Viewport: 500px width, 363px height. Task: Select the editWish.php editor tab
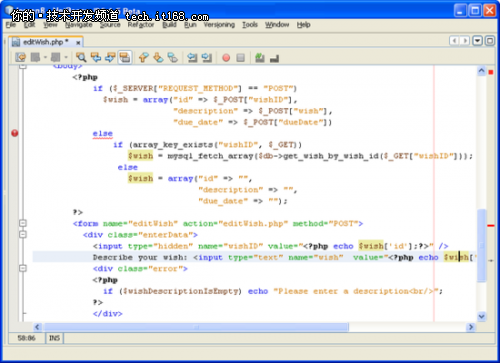point(46,42)
